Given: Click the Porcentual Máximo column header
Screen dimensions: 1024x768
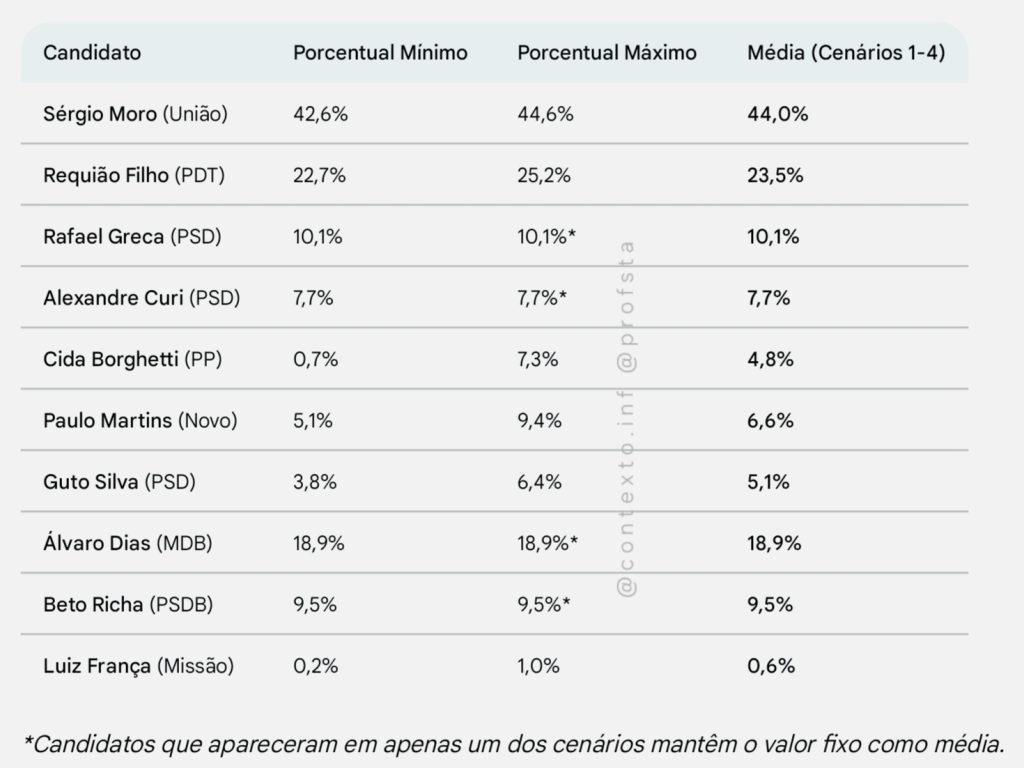Looking at the screenshot, I should (607, 53).
